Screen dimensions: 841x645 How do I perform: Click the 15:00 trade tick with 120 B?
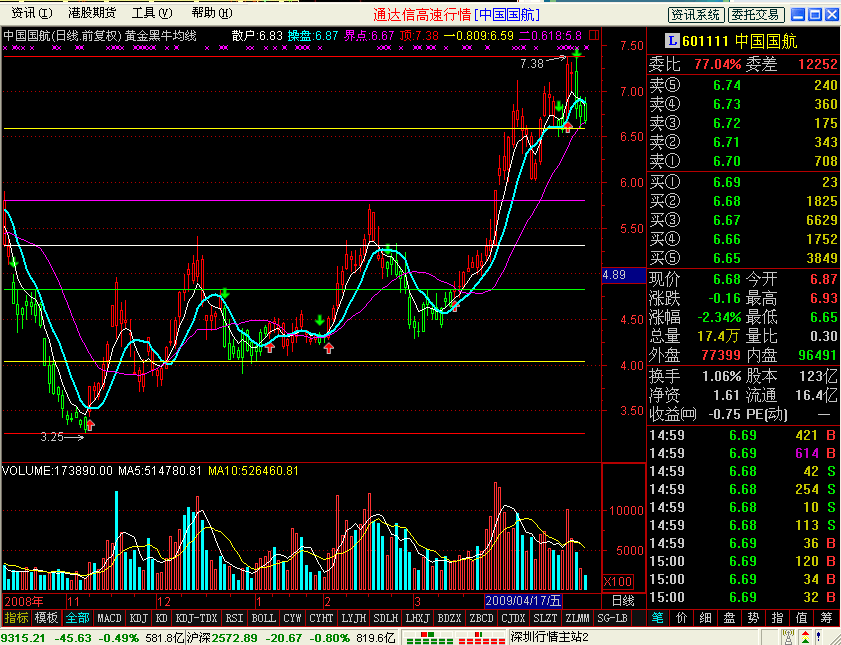click(743, 561)
